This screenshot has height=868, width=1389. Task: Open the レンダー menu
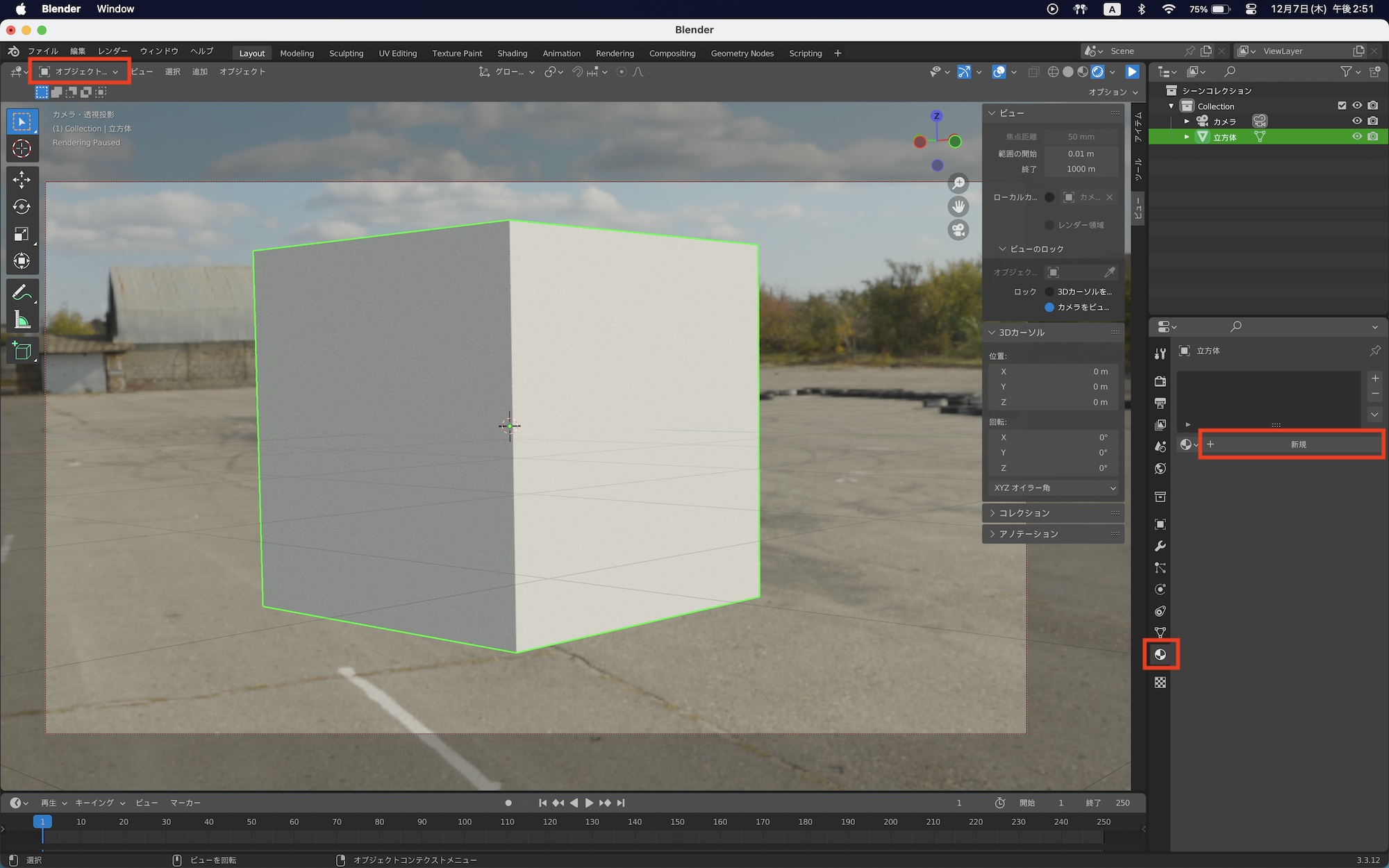[x=112, y=51]
